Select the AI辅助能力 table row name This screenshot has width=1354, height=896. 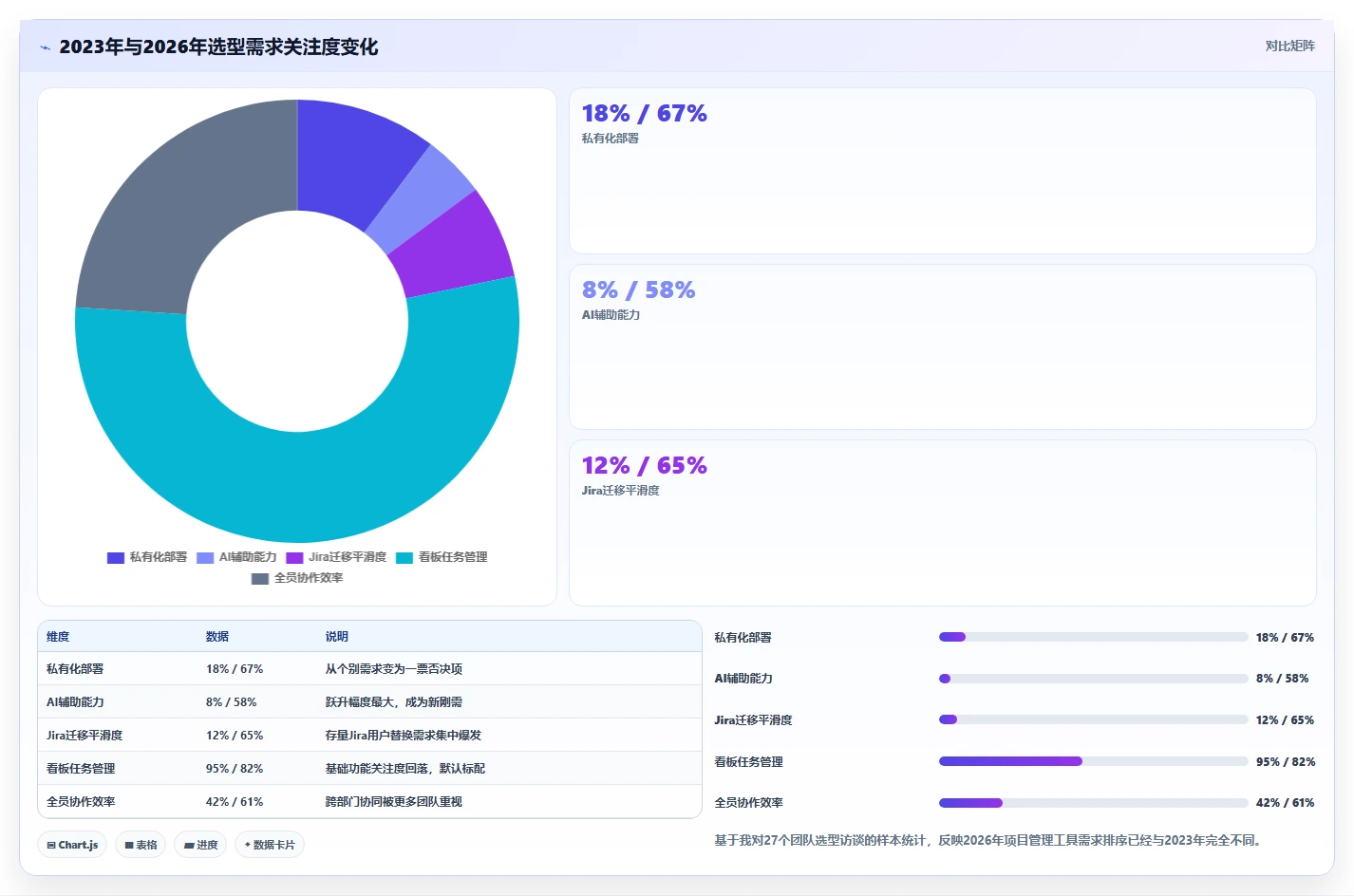tap(75, 702)
